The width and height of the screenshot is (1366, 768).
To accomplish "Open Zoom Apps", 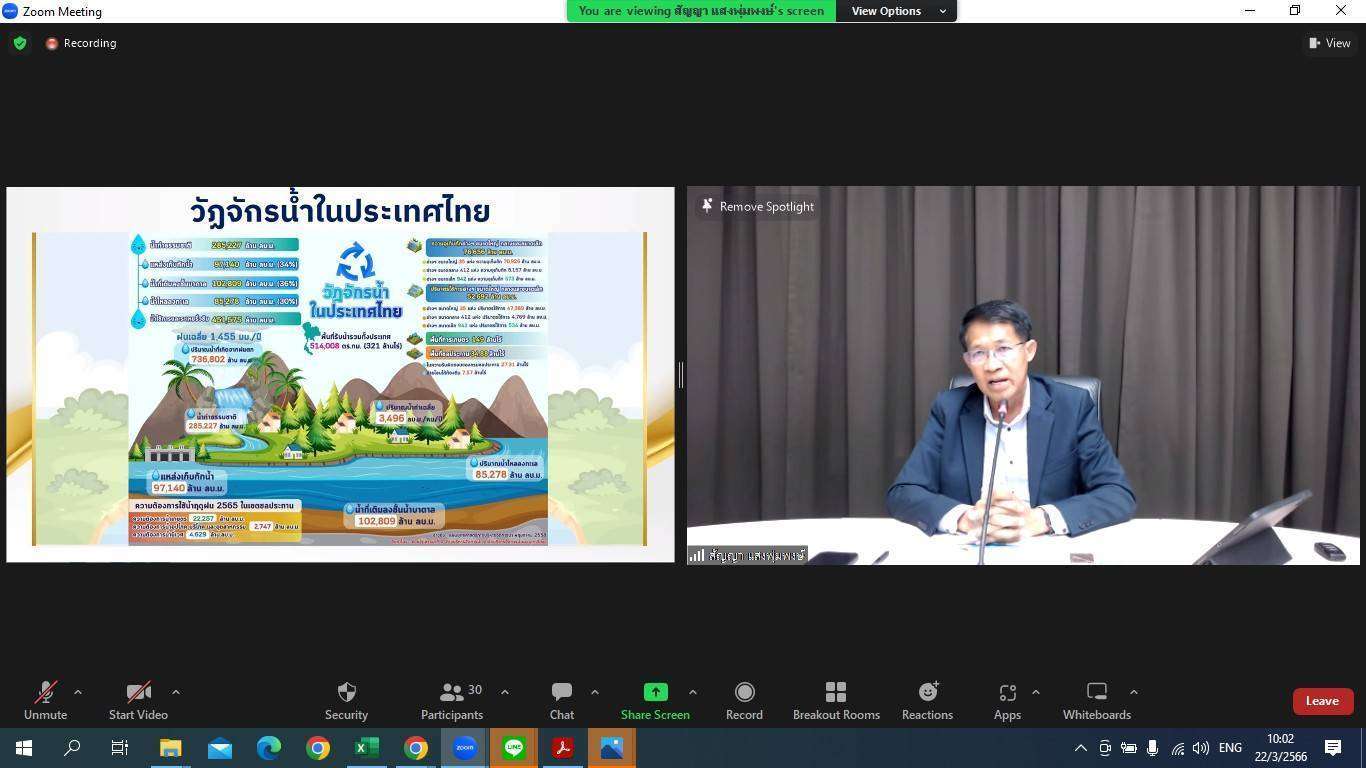I will coord(1007,700).
